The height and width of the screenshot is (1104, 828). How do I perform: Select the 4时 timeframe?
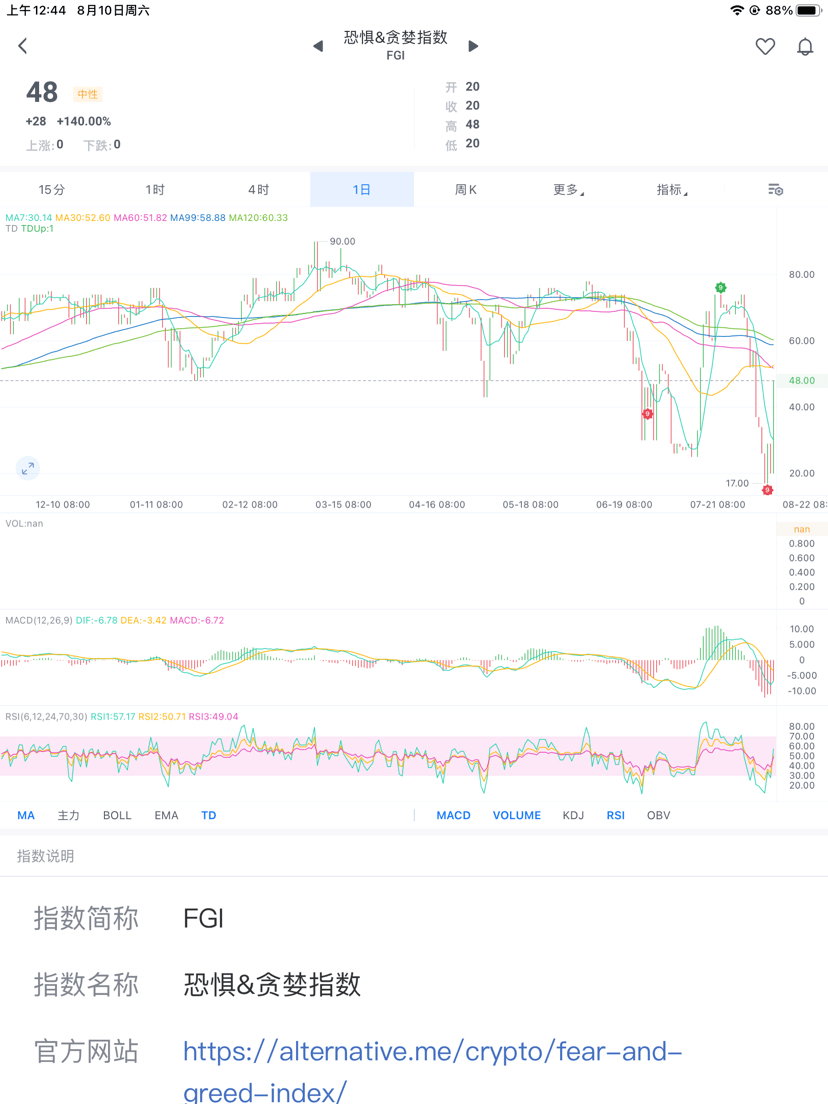pyautogui.click(x=258, y=189)
